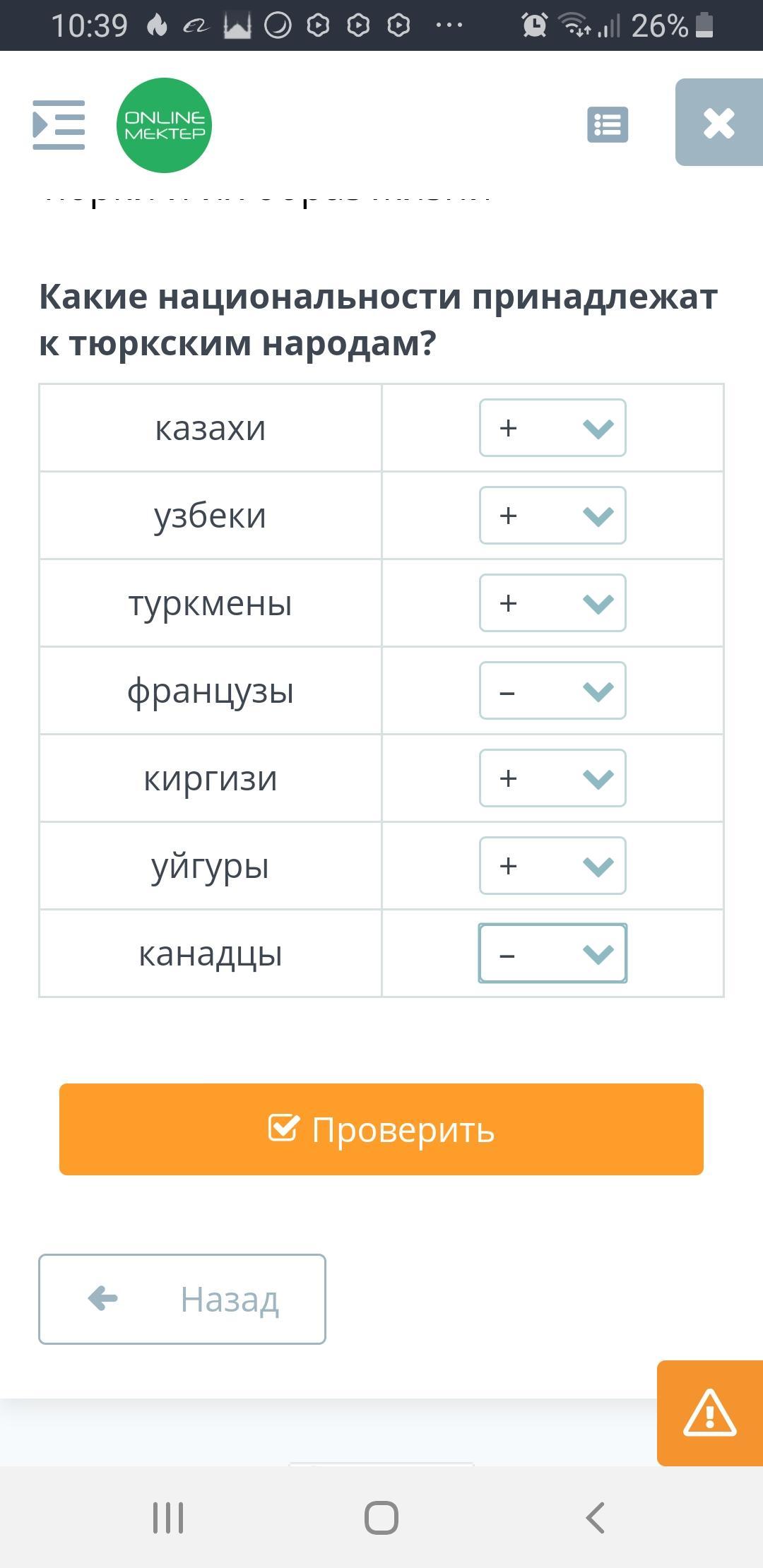763x1568 pixels.
Task: Open dropdown for туркмены row
Action: pos(552,603)
